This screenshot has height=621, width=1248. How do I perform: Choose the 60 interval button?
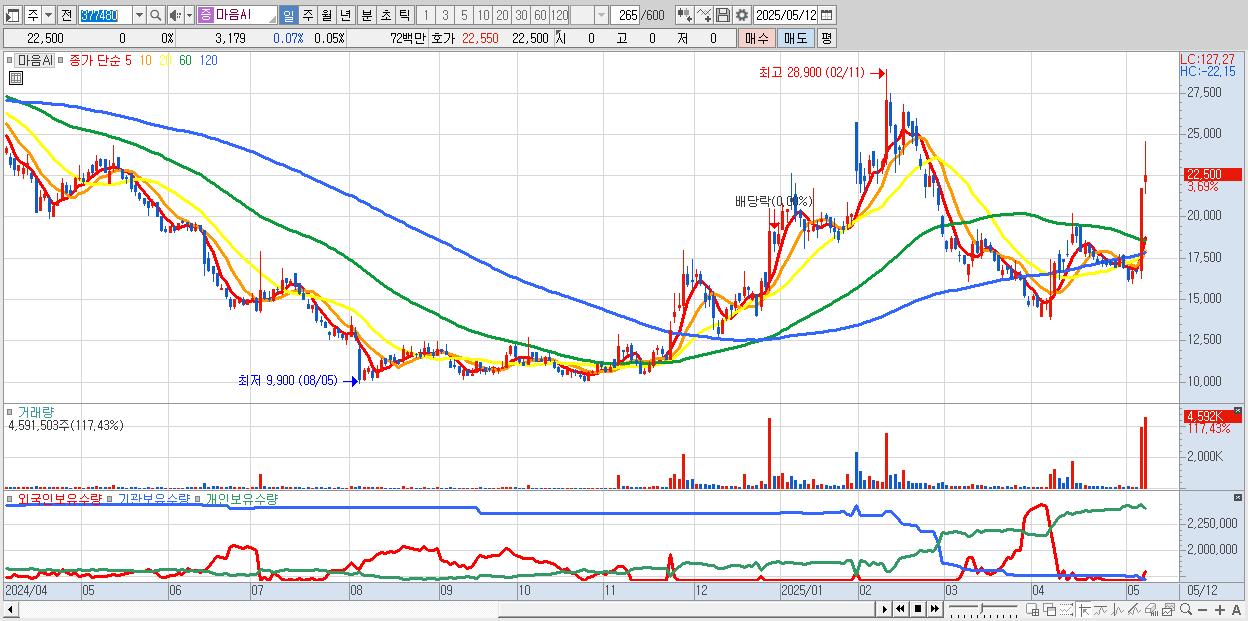pos(540,15)
